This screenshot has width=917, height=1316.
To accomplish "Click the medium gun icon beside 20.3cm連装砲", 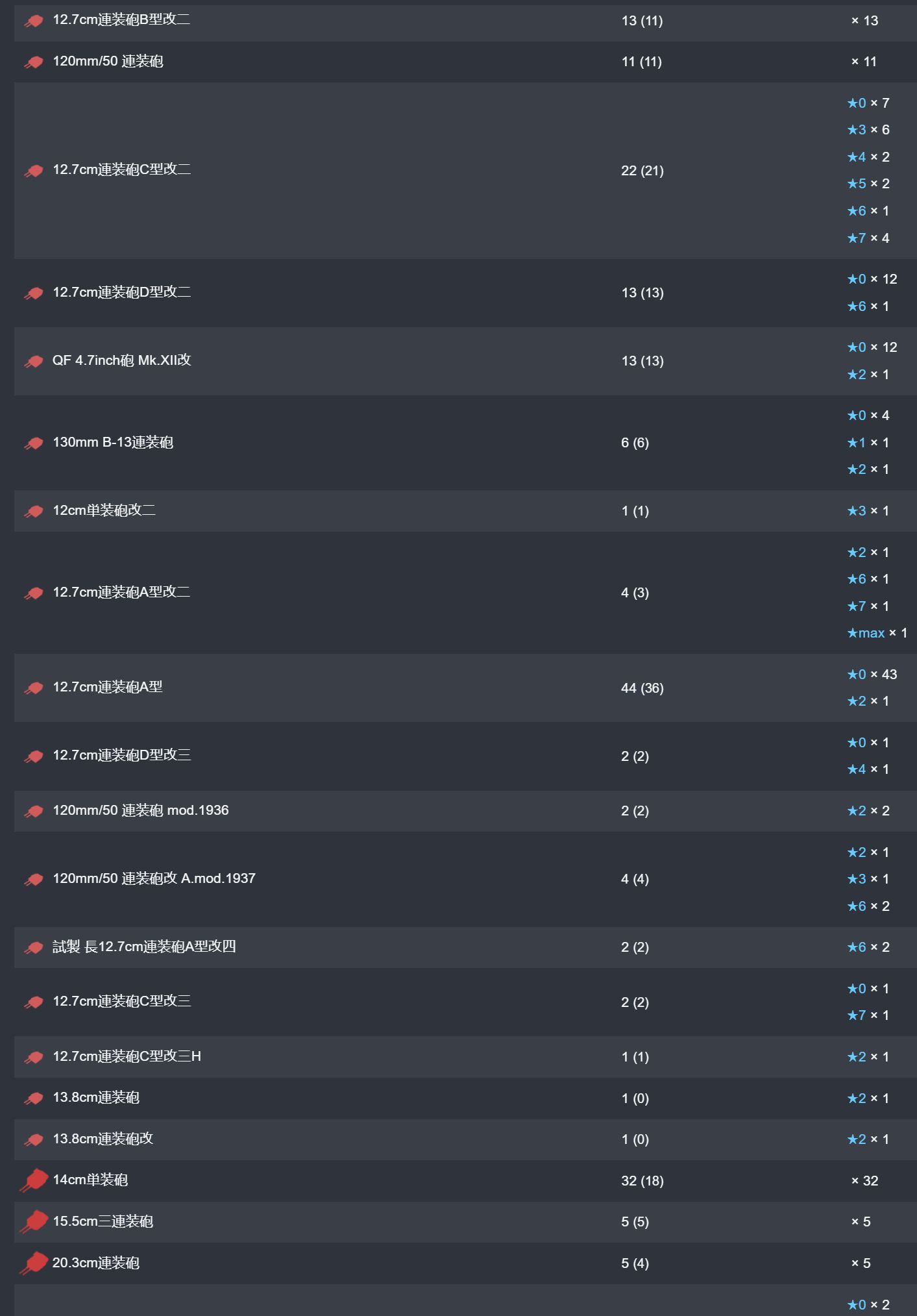I will pyautogui.click(x=34, y=1263).
